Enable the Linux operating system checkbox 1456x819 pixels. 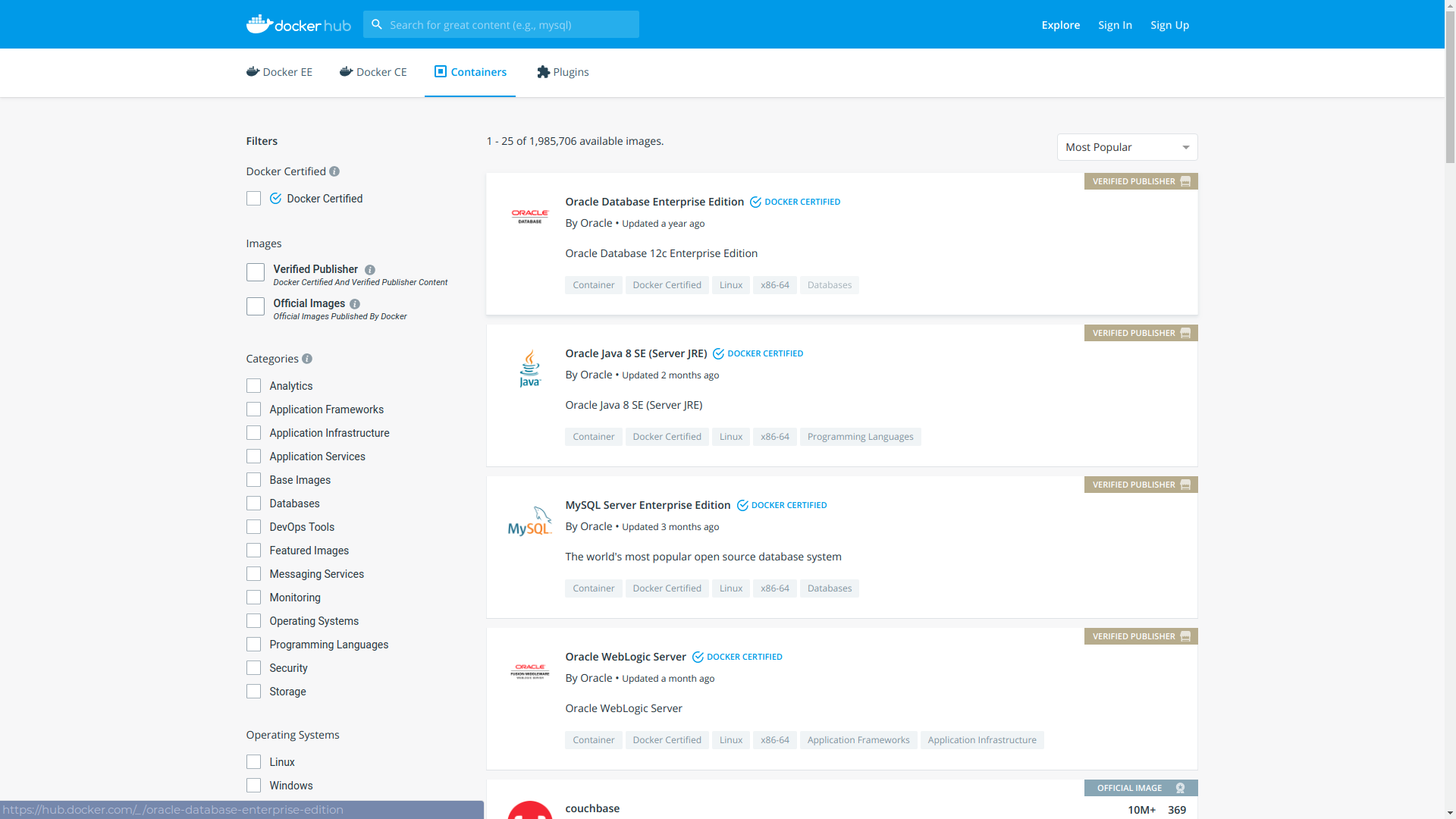[253, 762]
